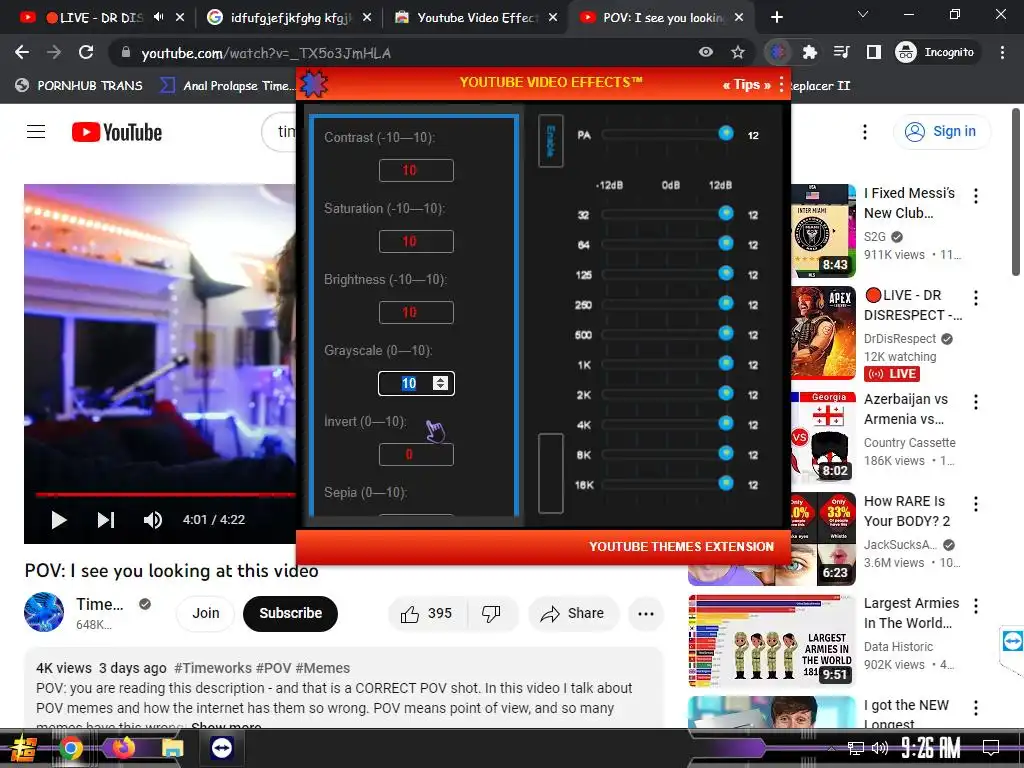Open options for 'Azerbaijan vs Armenia' video

(x=976, y=402)
